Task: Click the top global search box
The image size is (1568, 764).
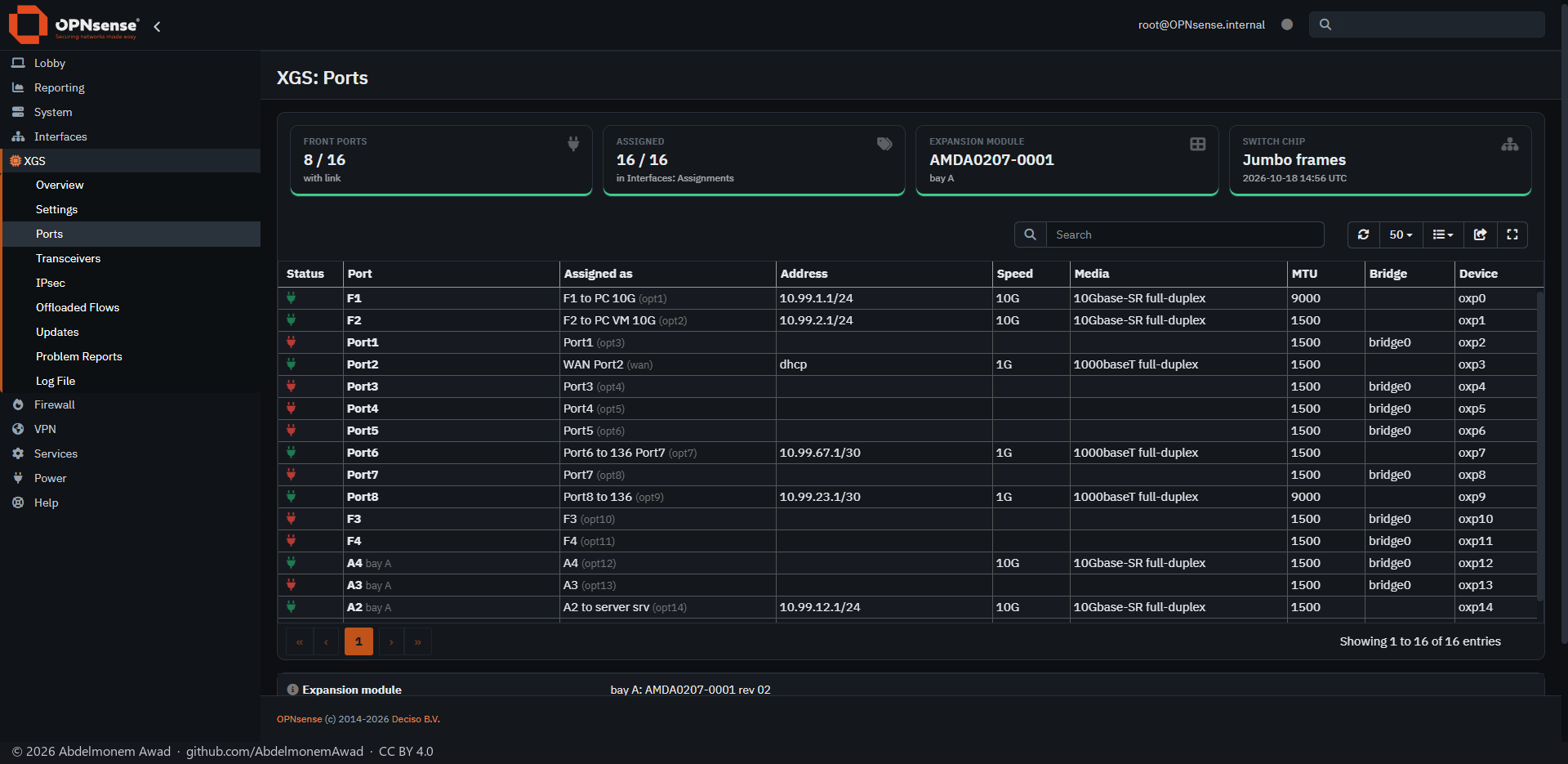Action: (x=1427, y=25)
